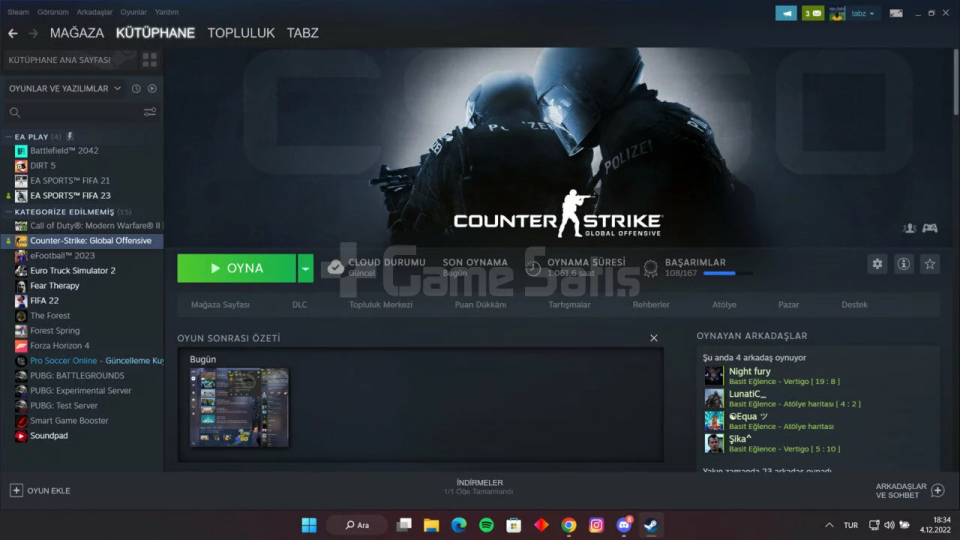This screenshot has width=960, height=540.
Task: Collapse the EA PLAY category
Action: [x=9, y=137]
